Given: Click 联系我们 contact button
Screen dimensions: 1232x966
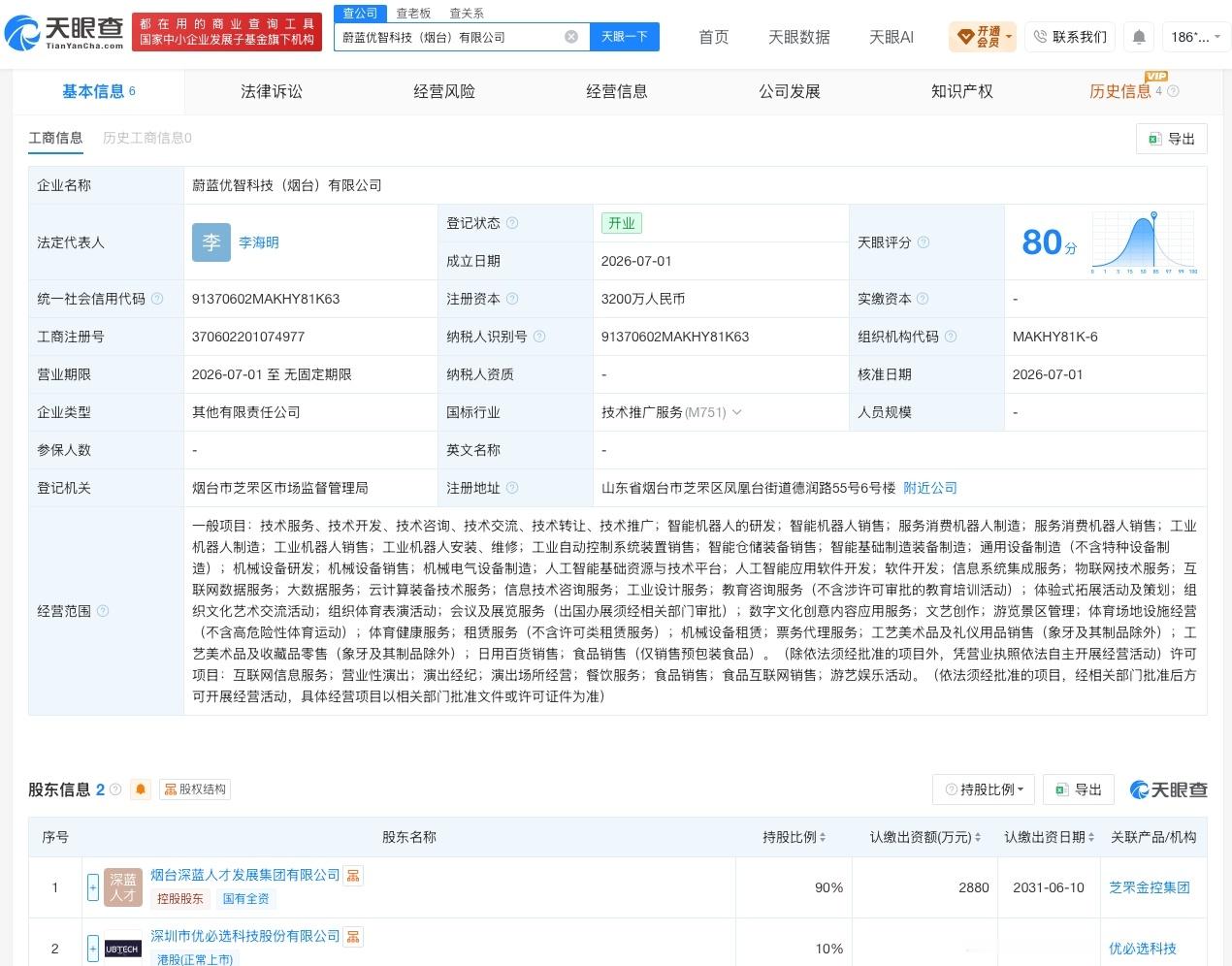Looking at the screenshot, I should click(1069, 37).
